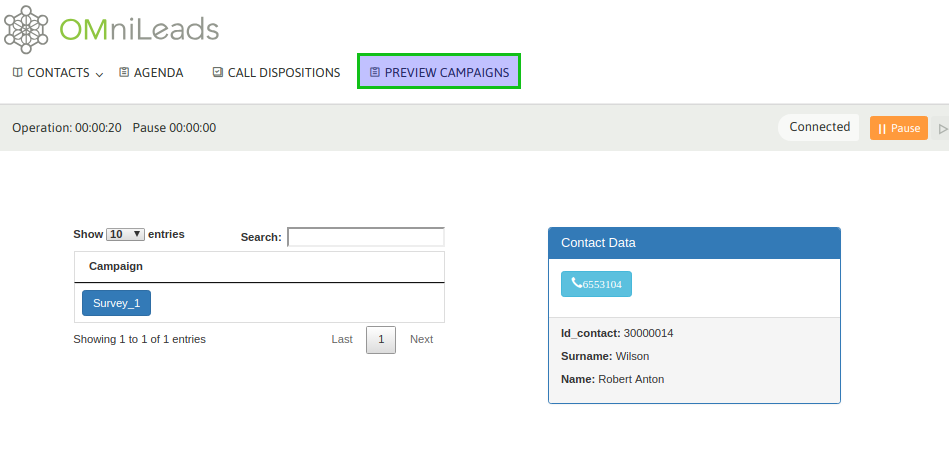Select the Survey_1 campaign button
This screenshot has height=453, width=949.
point(116,303)
